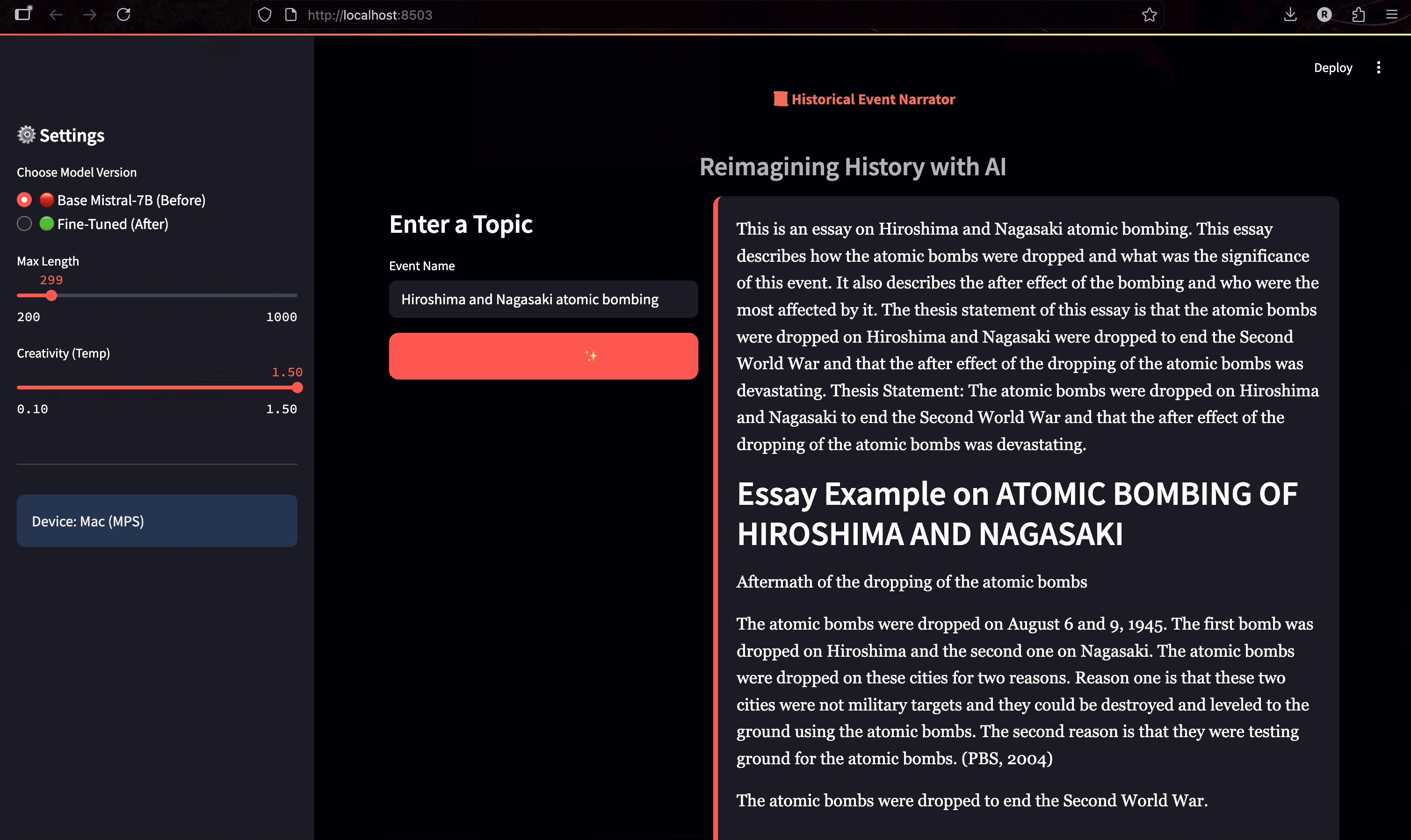Open Streamlit three-dot main menu
Viewport: 1411px width, 840px height.
tap(1378, 67)
